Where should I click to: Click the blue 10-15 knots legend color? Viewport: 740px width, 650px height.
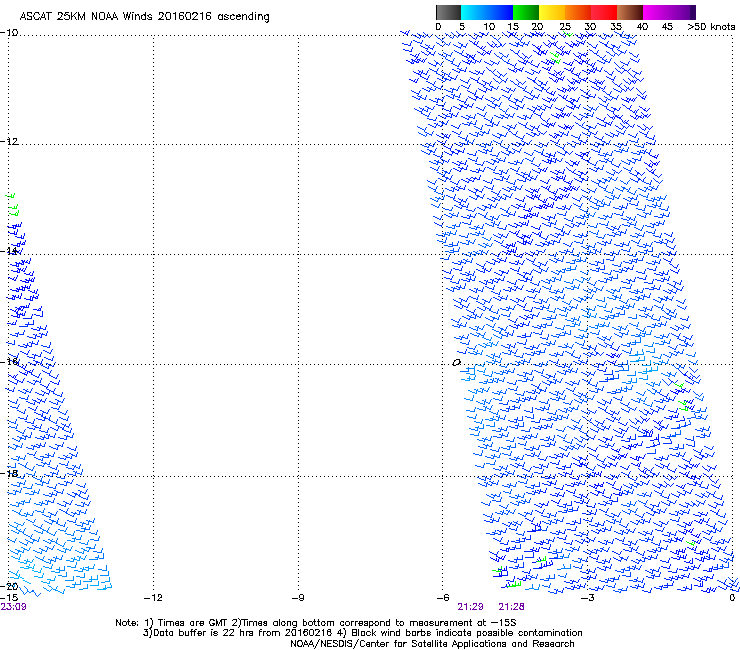click(500, 12)
